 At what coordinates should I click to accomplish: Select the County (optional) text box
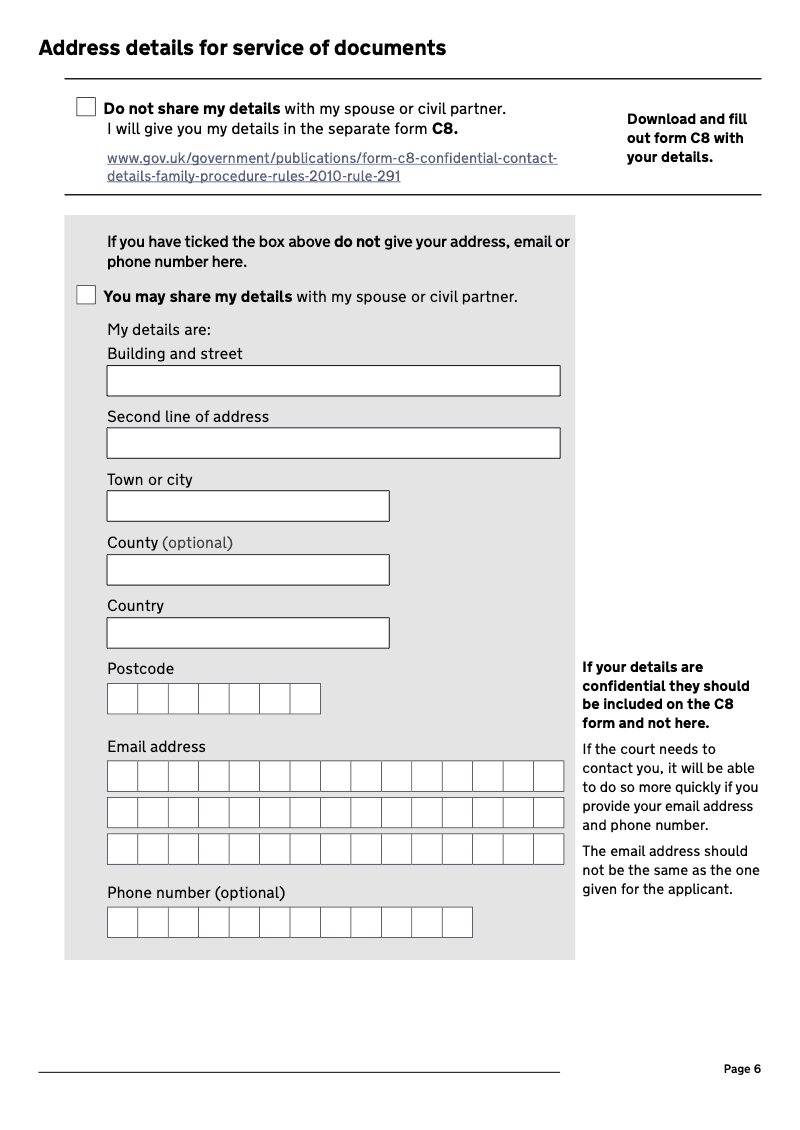[248, 569]
